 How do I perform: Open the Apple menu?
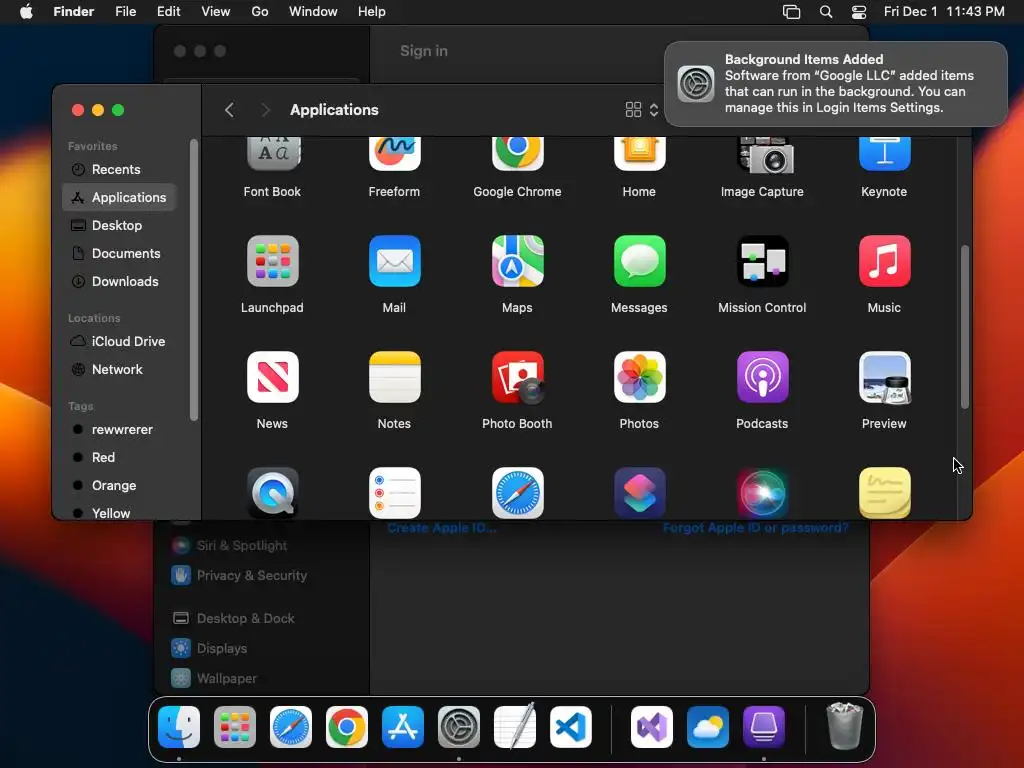click(x=26, y=12)
